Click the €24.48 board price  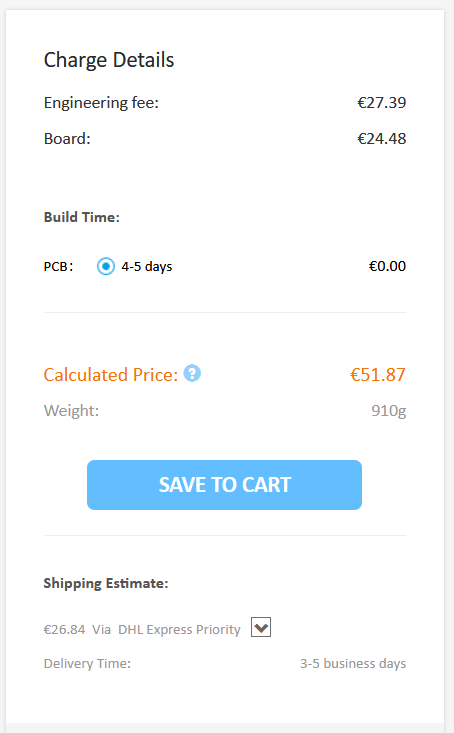tap(382, 139)
